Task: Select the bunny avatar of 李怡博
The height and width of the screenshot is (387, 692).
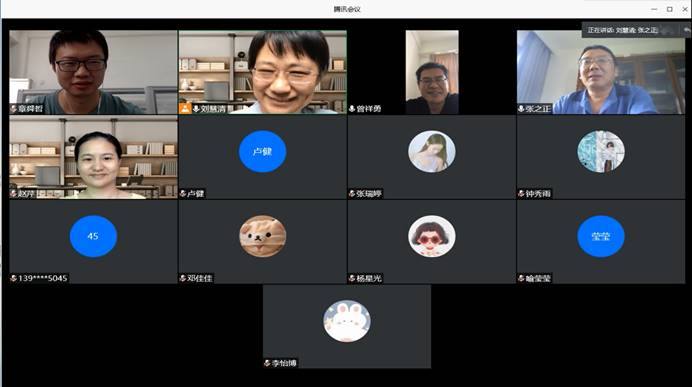Action: pyautogui.click(x=347, y=321)
